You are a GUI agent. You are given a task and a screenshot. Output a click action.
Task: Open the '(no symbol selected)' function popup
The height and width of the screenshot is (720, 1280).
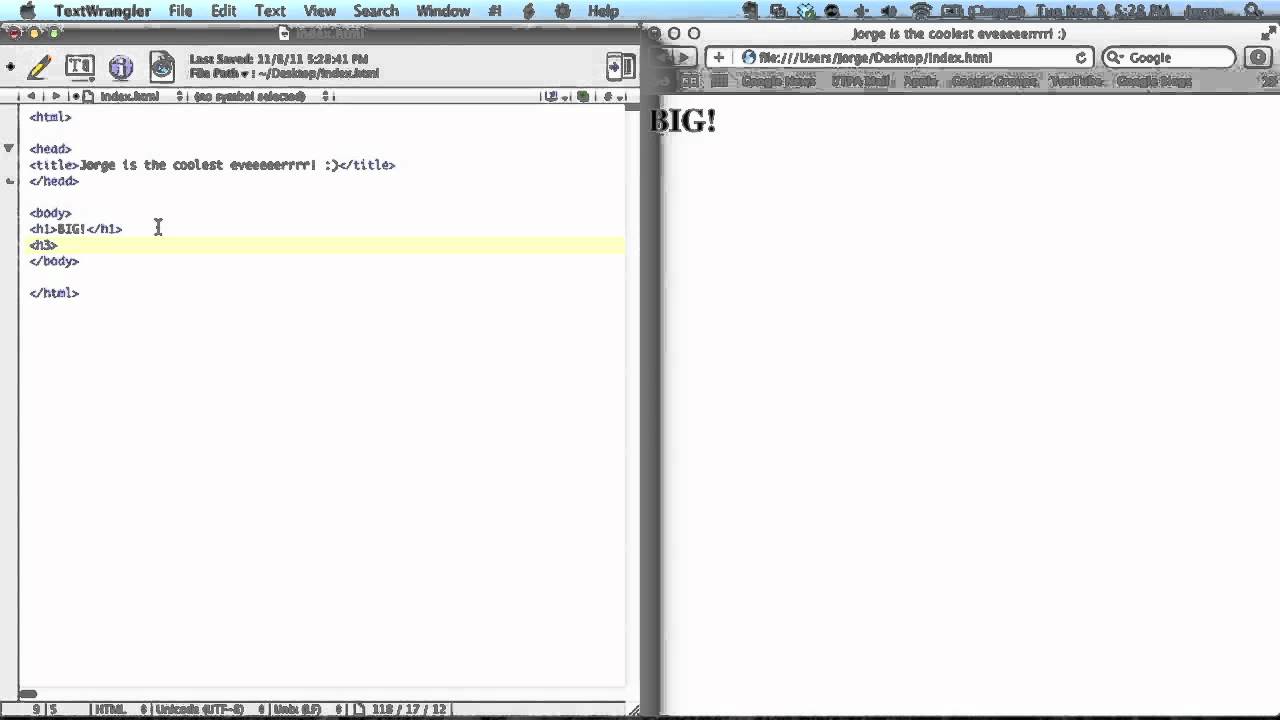coord(263,96)
